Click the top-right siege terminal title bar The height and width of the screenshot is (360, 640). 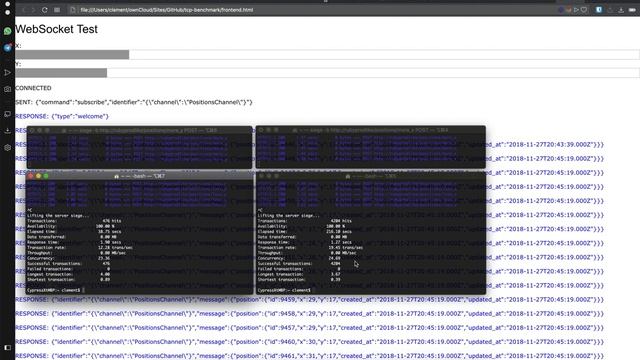tap(371, 130)
